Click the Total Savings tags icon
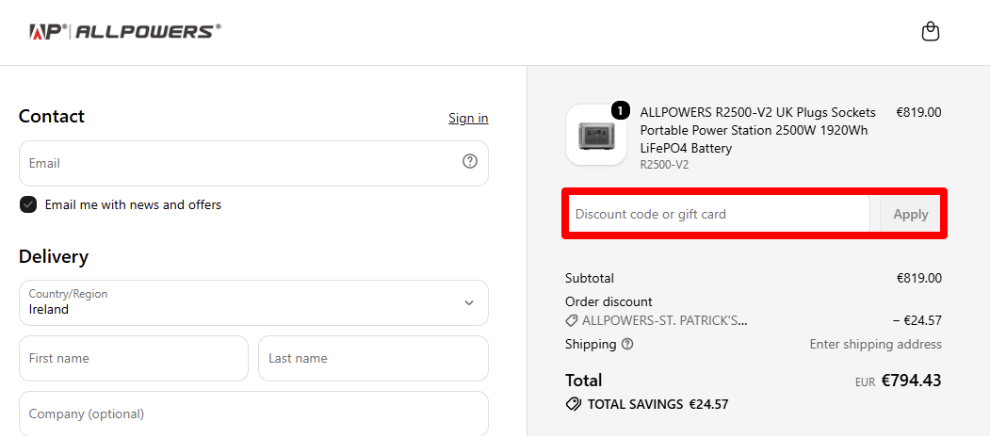 click(573, 404)
